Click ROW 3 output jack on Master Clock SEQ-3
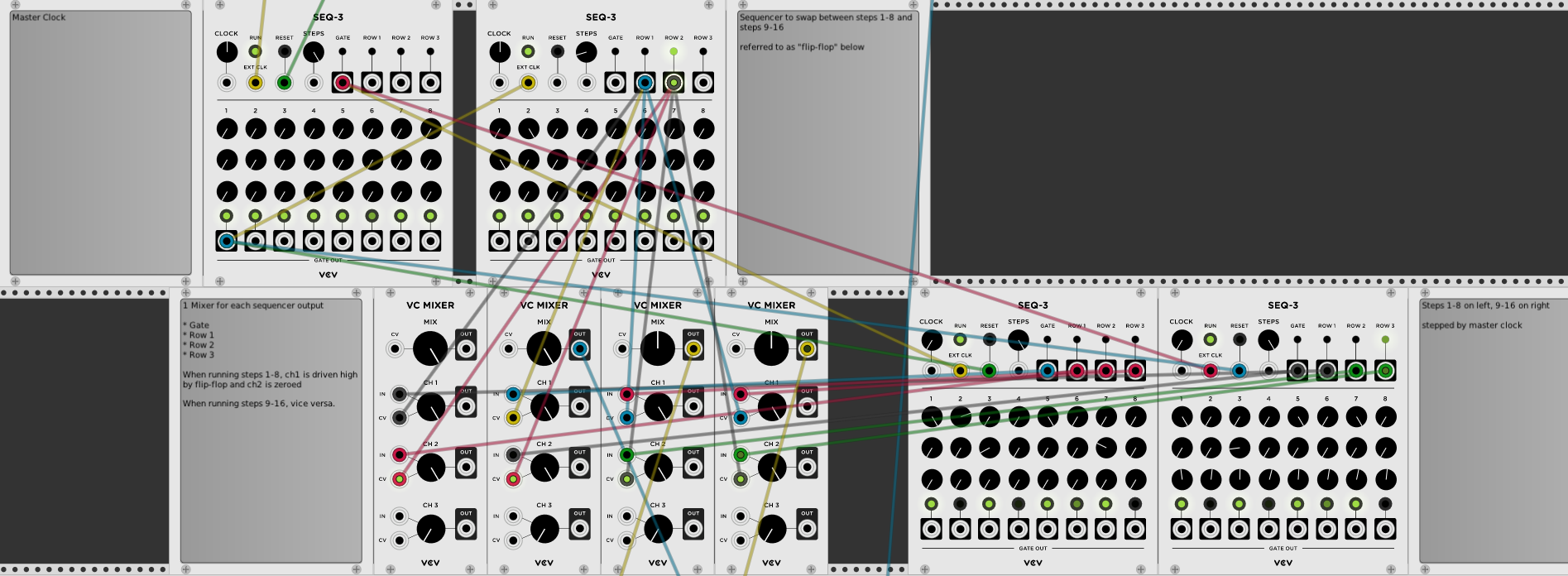Screen dimensions: 1568x576 click(429, 83)
